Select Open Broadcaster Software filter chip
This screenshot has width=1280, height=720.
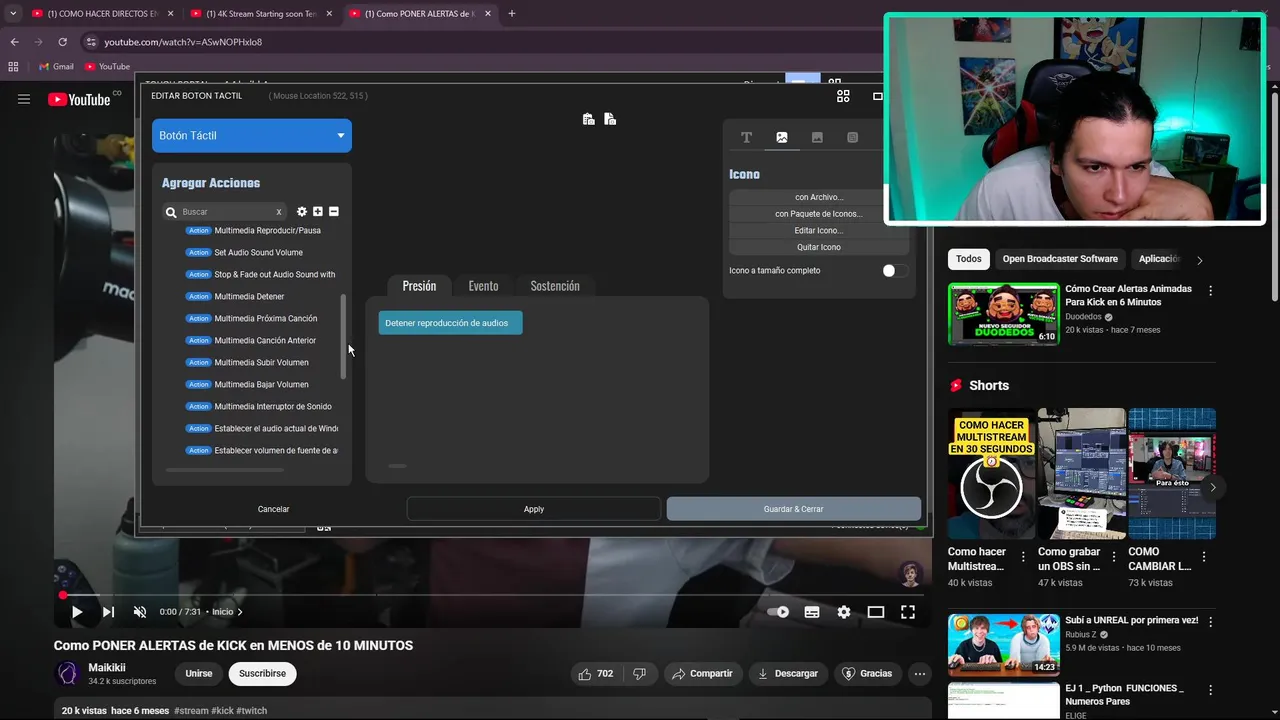point(1060,259)
